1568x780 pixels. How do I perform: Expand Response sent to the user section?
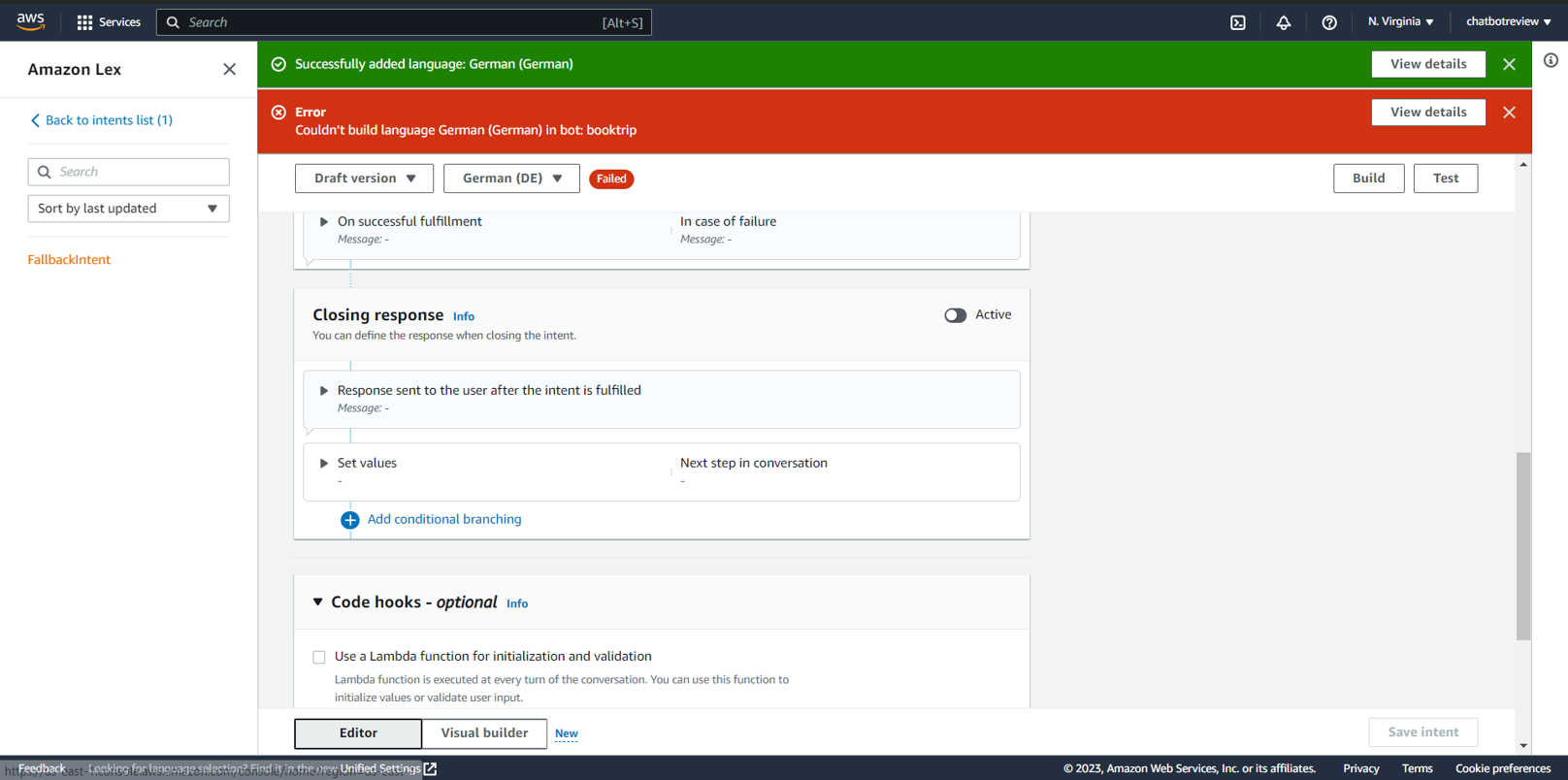coord(324,391)
